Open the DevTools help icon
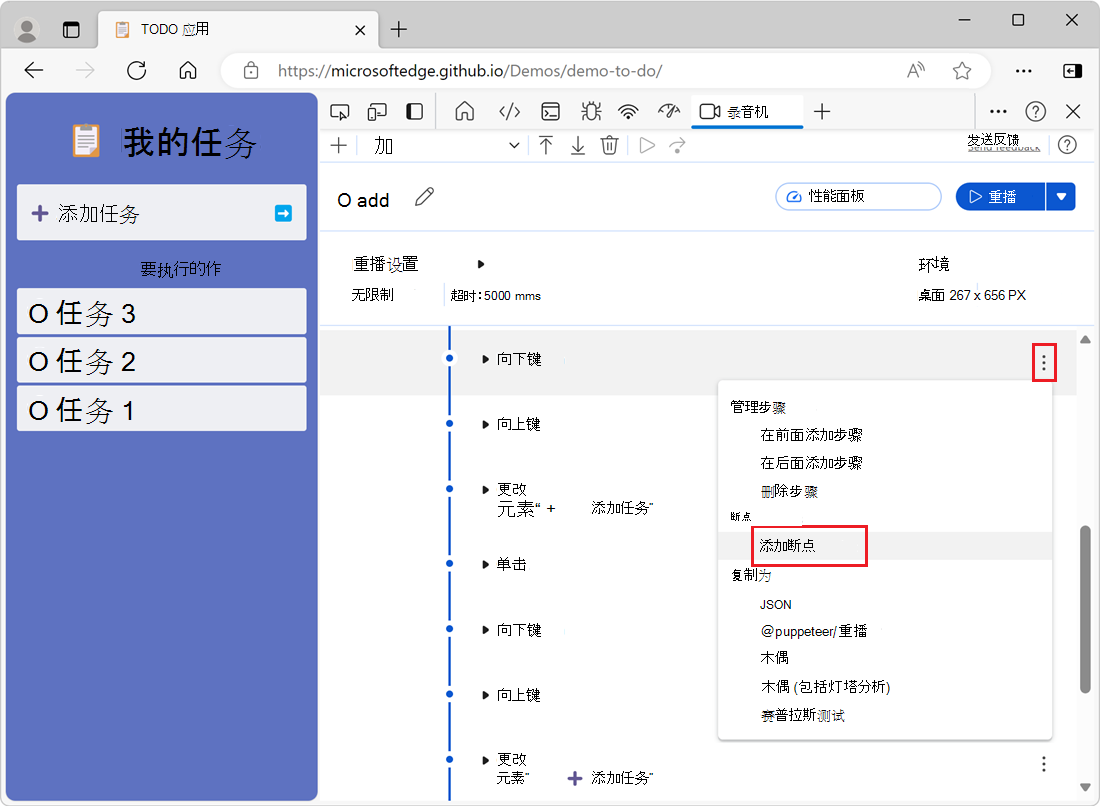 pyautogui.click(x=1035, y=112)
